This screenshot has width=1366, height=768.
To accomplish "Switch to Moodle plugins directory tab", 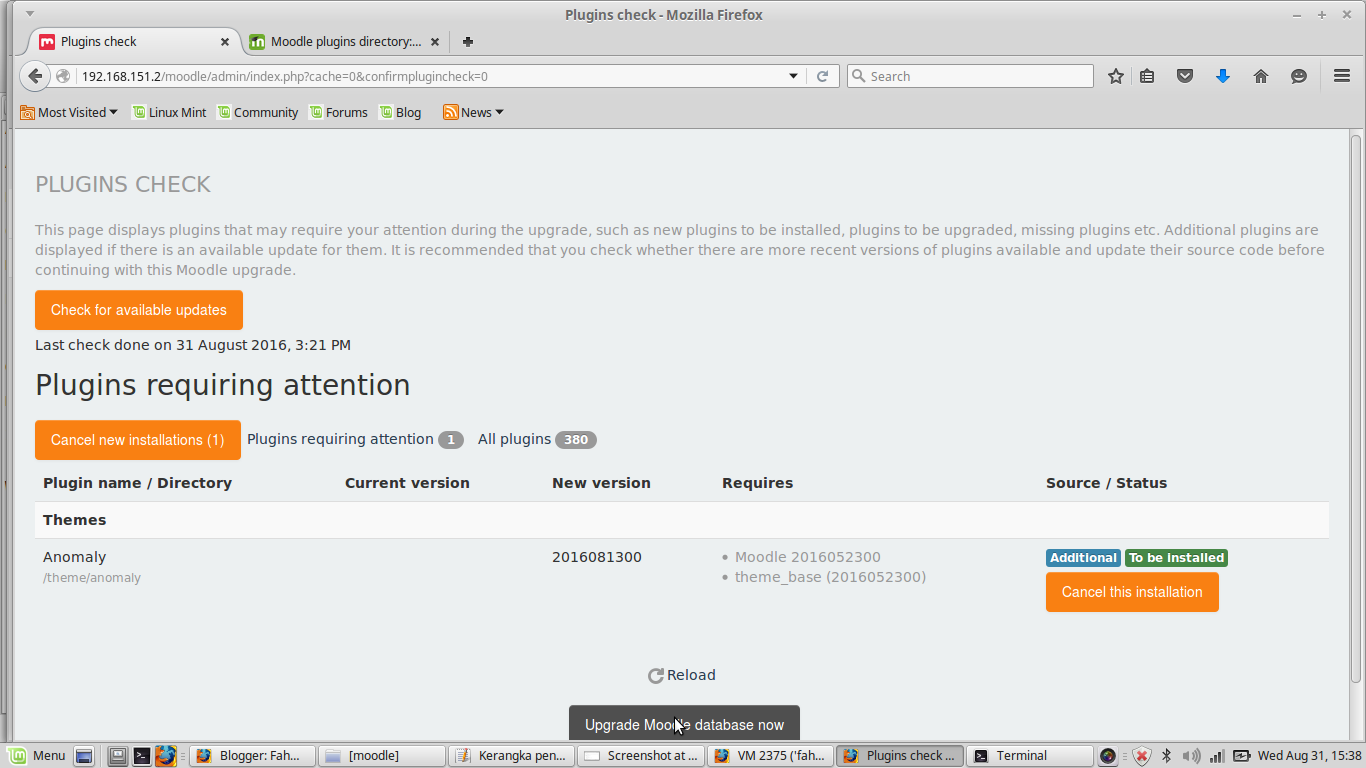I will [x=343, y=42].
